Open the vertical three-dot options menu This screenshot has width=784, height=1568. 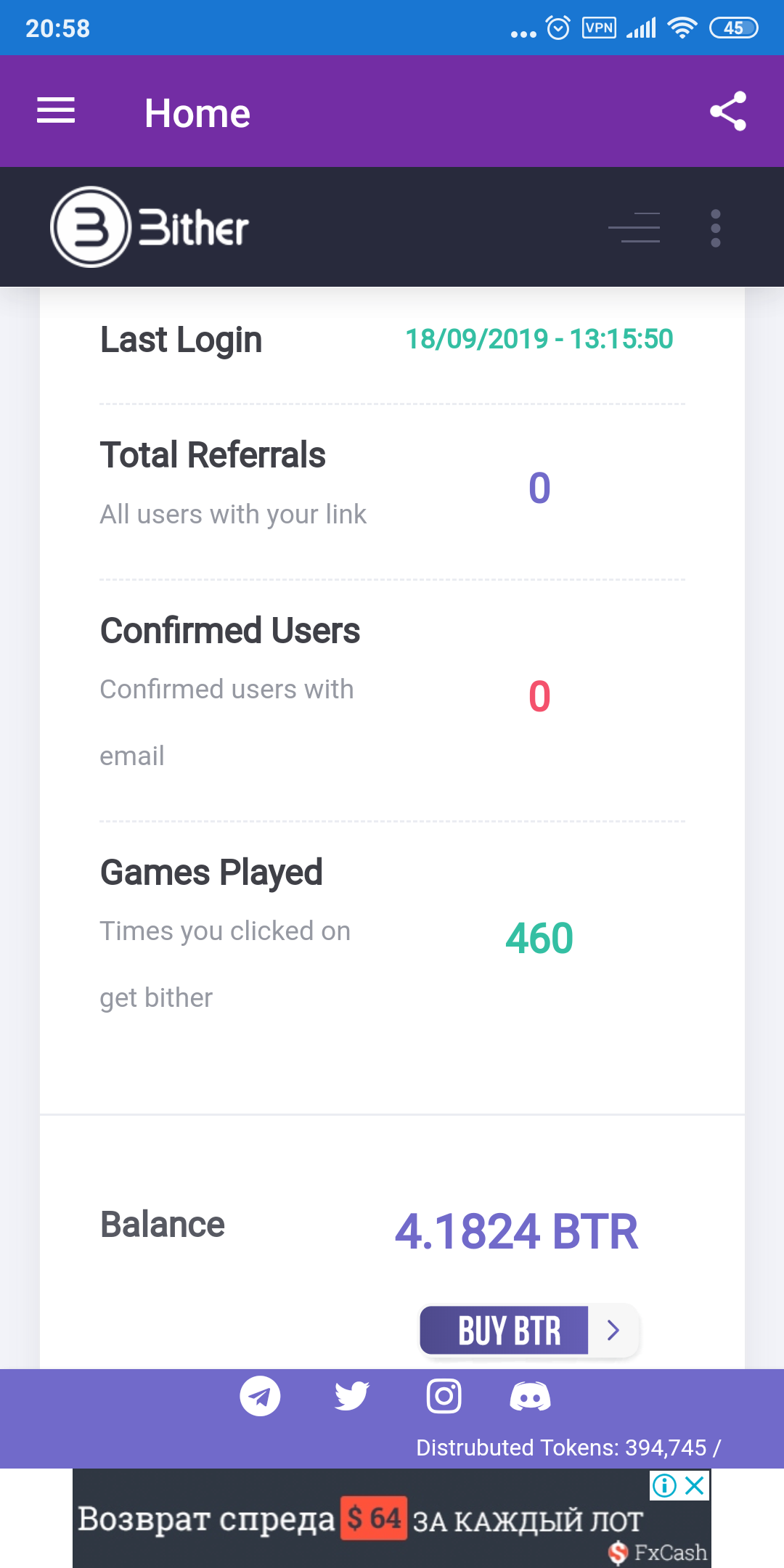click(x=716, y=228)
